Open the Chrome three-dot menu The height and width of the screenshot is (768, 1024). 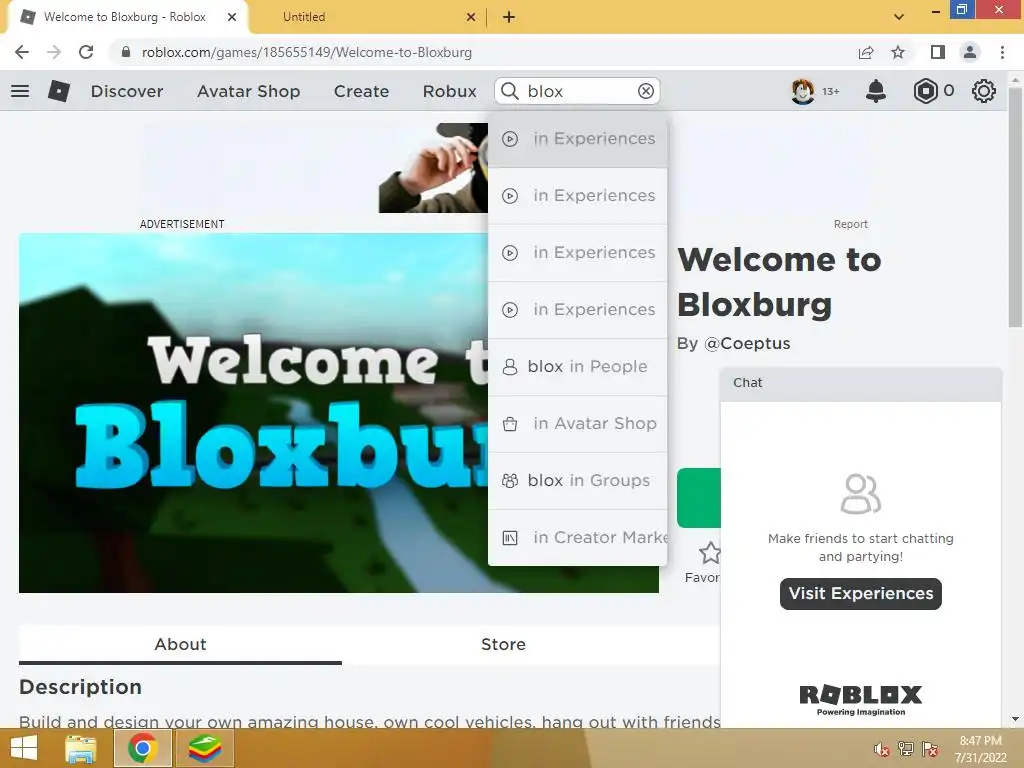(x=1002, y=52)
